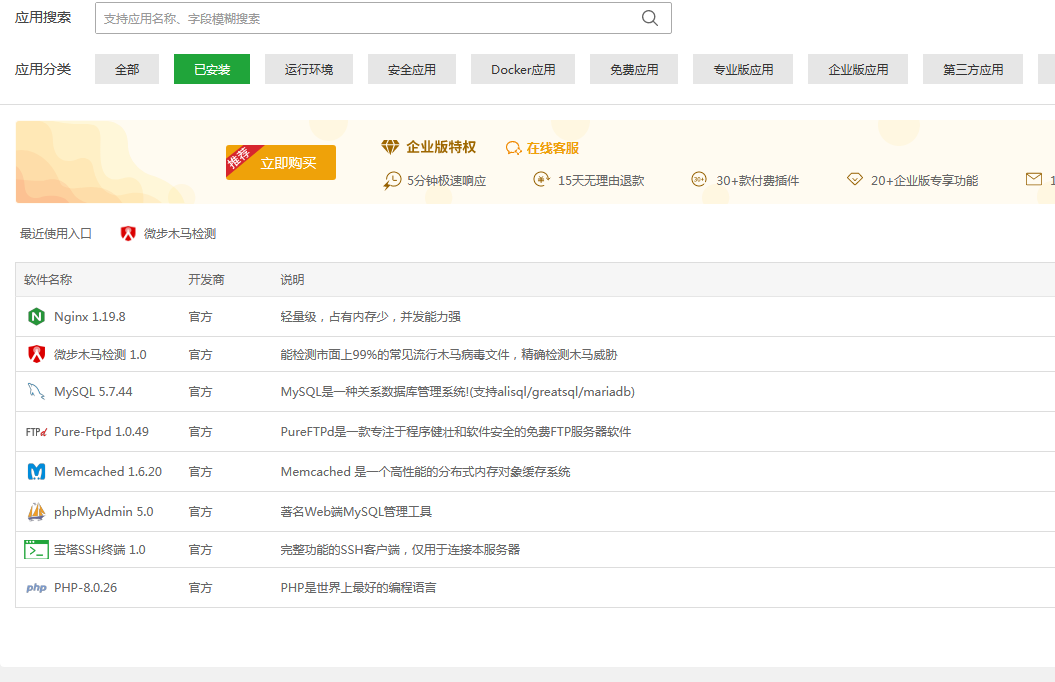Viewport: 1055px width, 682px height.
Task: Click the 官方 developer cell in PHP-8.0.26 row
Action: tap(200, 588)
